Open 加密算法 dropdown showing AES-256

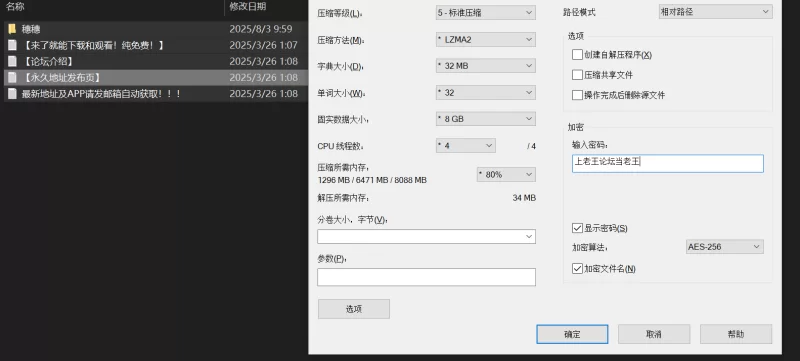tap(724, 247)
